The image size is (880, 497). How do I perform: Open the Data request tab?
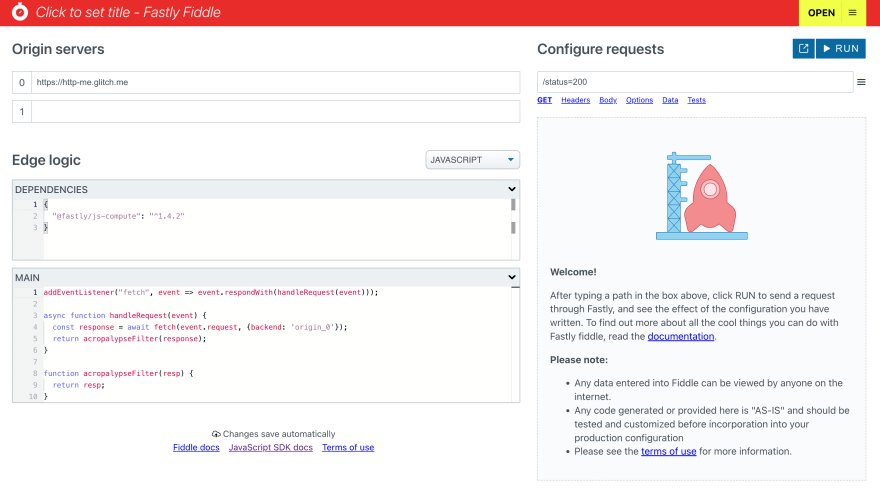click(670, 100)
